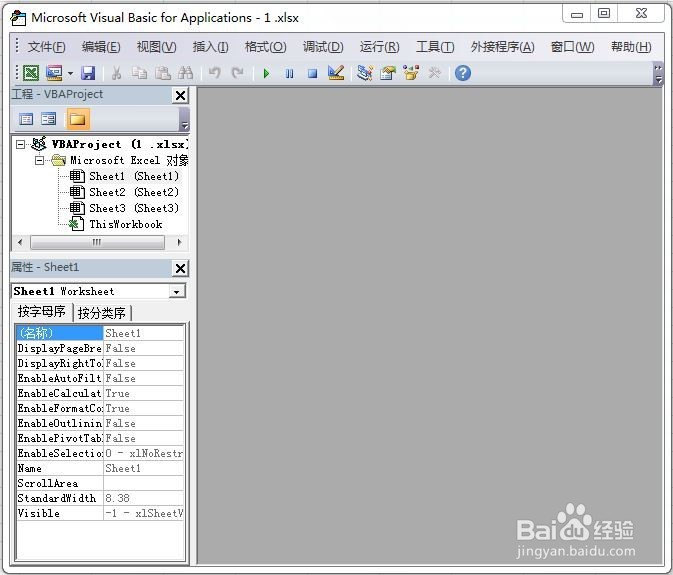Viewport: 673px width, 575px height.
Task: Click the blue Help question mark icon
Action: [x=463, y=73]
